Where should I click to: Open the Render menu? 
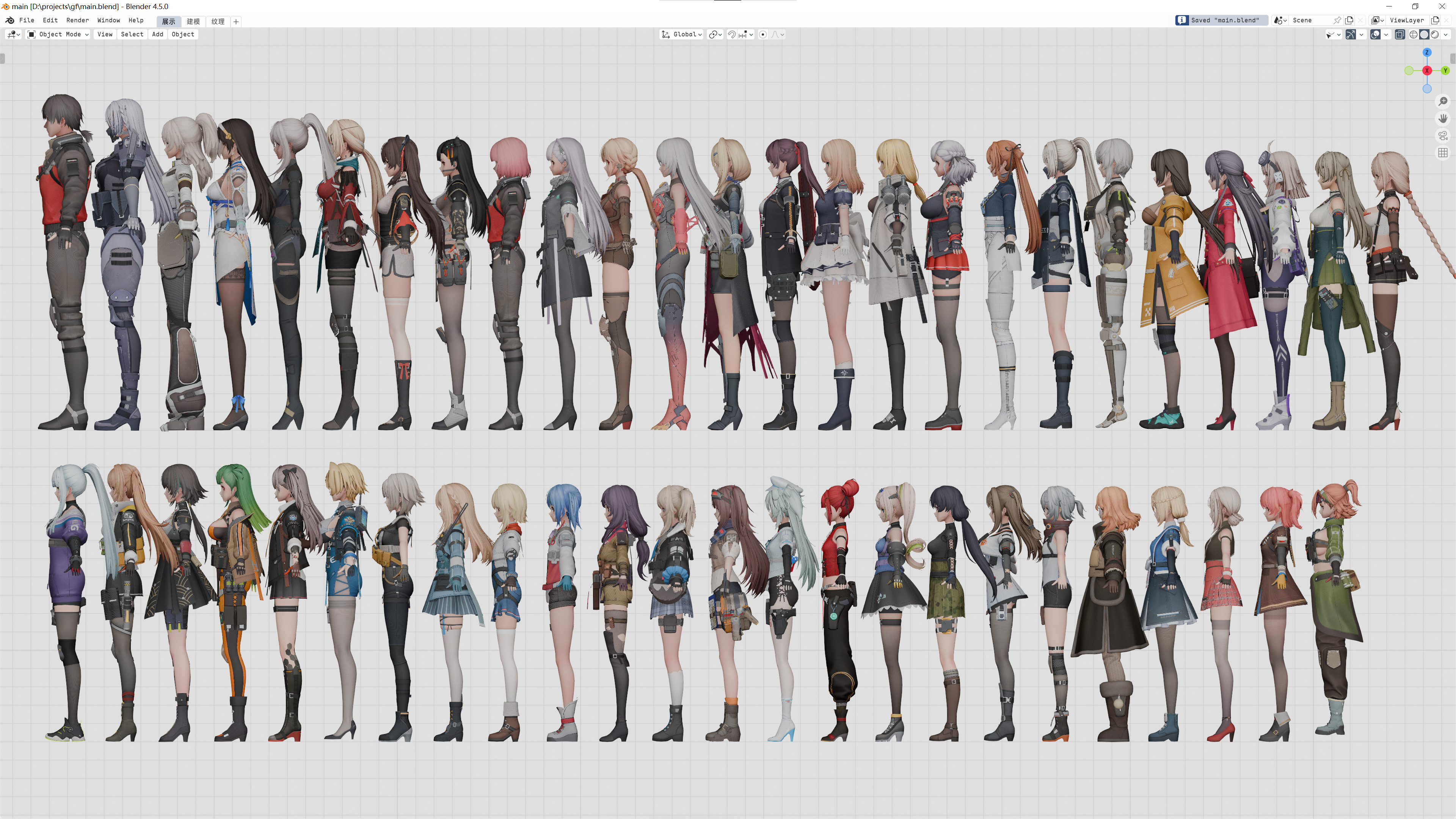(x=77, y=20)
